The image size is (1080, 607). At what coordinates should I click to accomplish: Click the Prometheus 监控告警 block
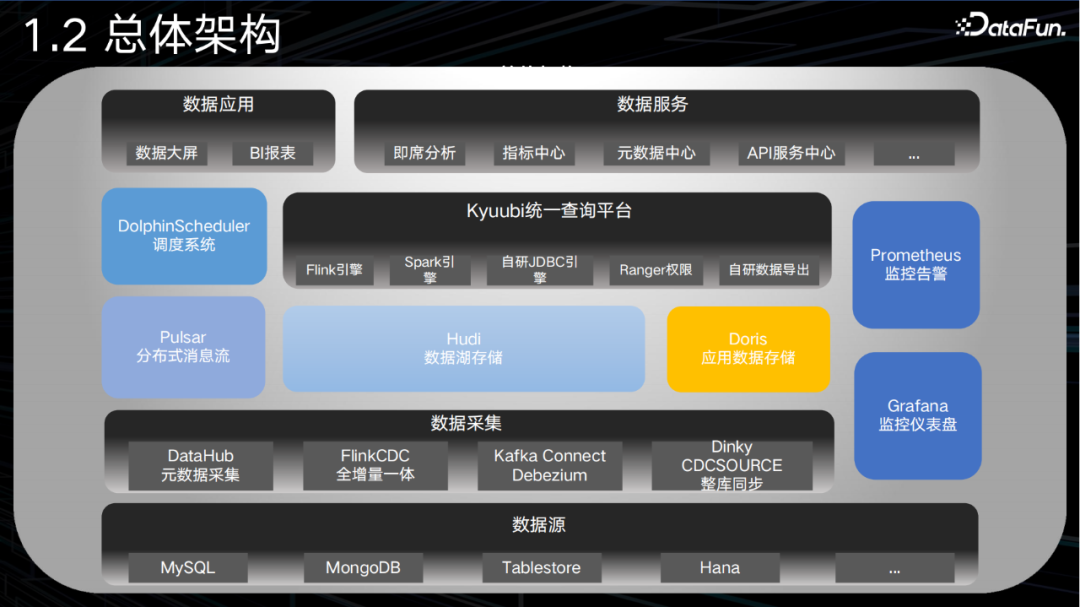(x=915, y=265)
